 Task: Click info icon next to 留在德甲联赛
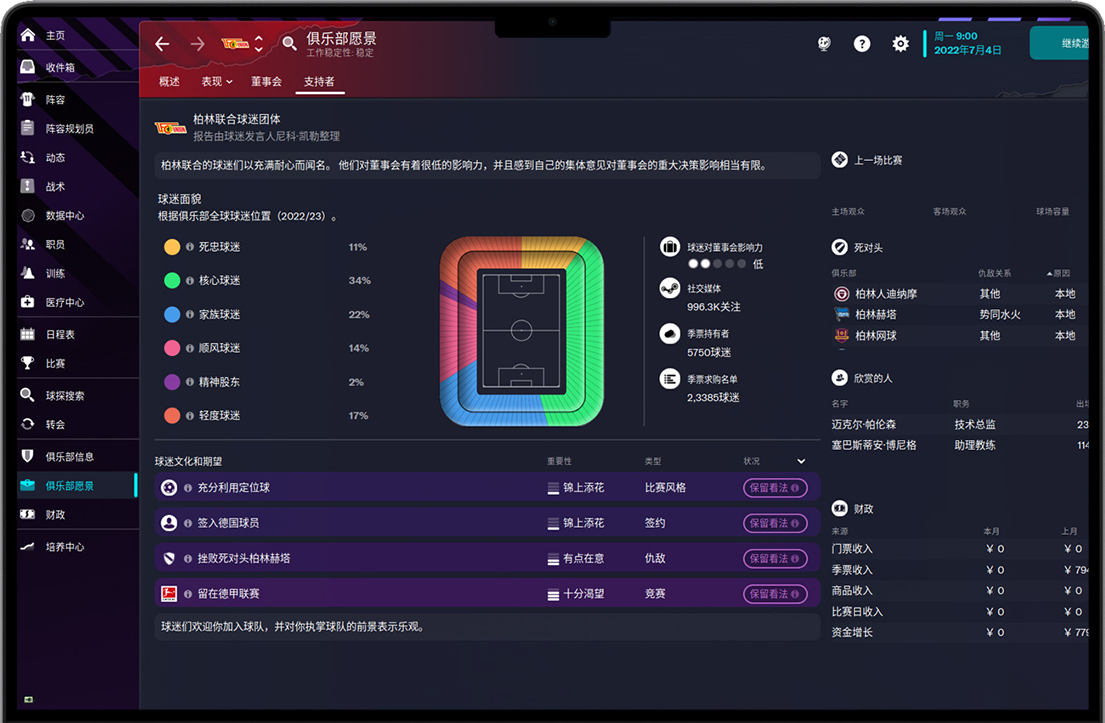coord(796,594)
